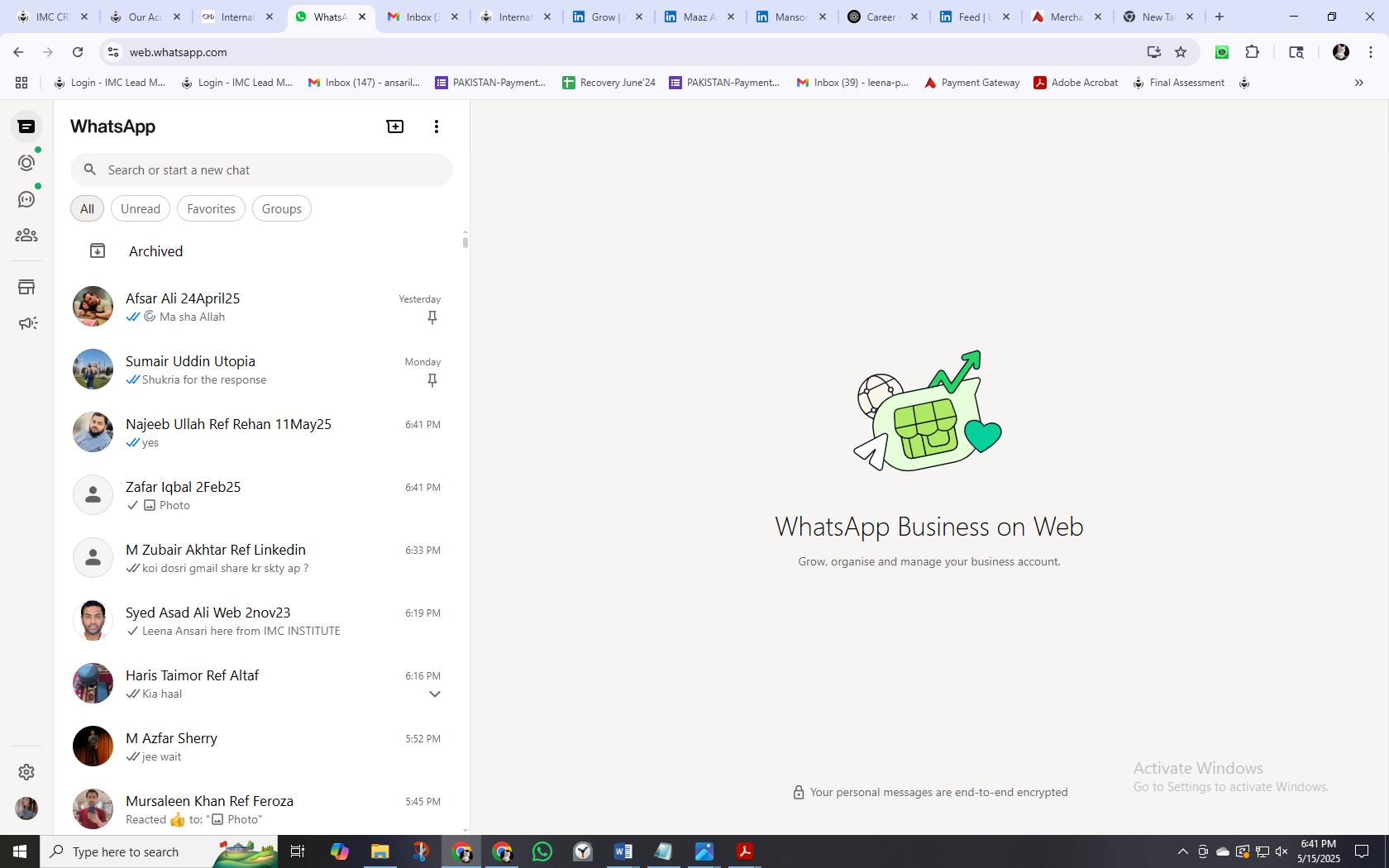Go back in Chrome
Screen dimensions: 1389x868
pos(18,52)
